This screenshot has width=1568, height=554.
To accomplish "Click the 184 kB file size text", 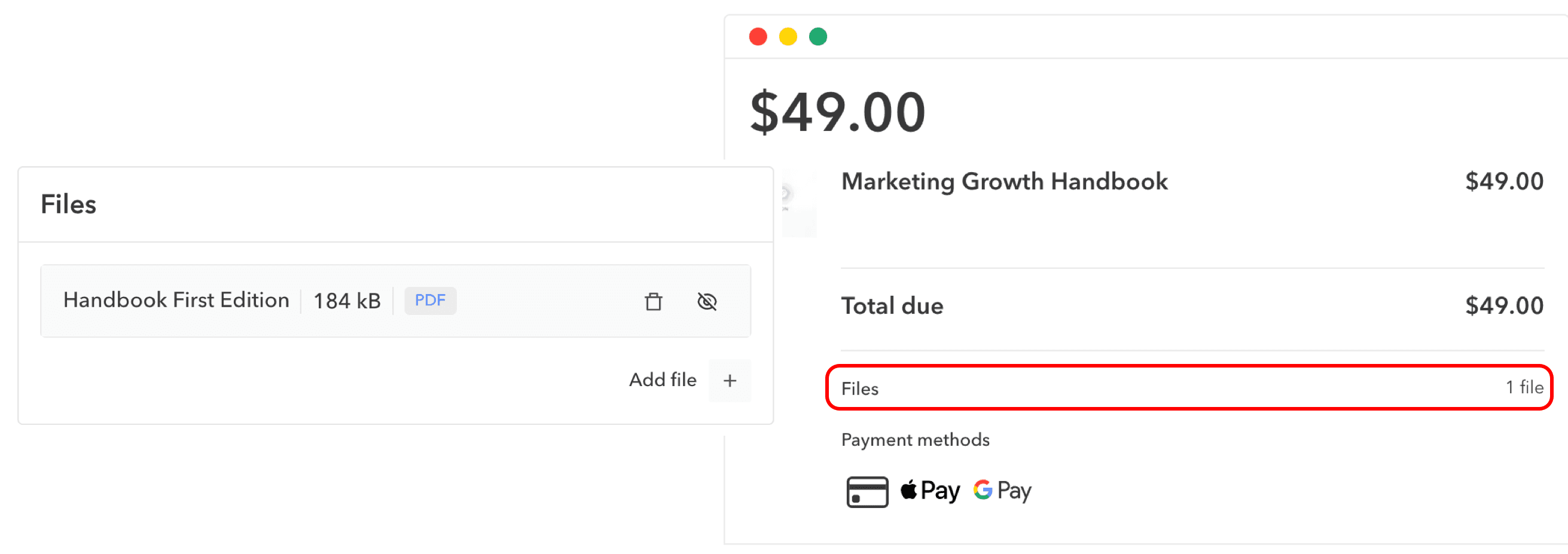I will tap(346, 301).
